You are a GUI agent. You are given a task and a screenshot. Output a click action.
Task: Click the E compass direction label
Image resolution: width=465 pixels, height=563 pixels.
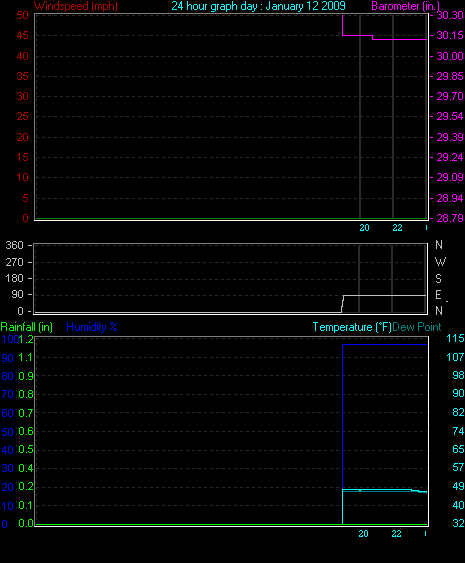point(438,295)
